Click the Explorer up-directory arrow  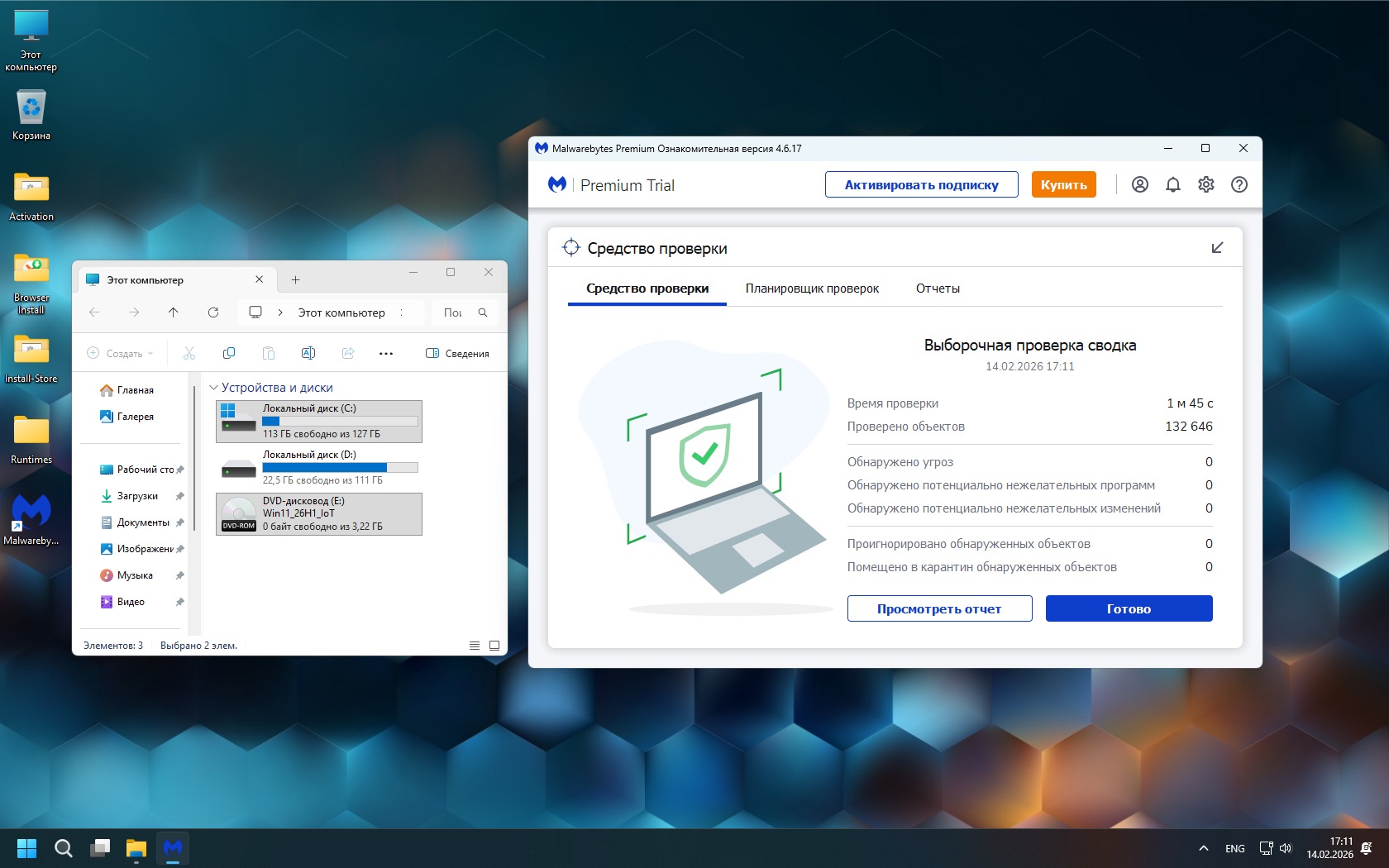173,312
